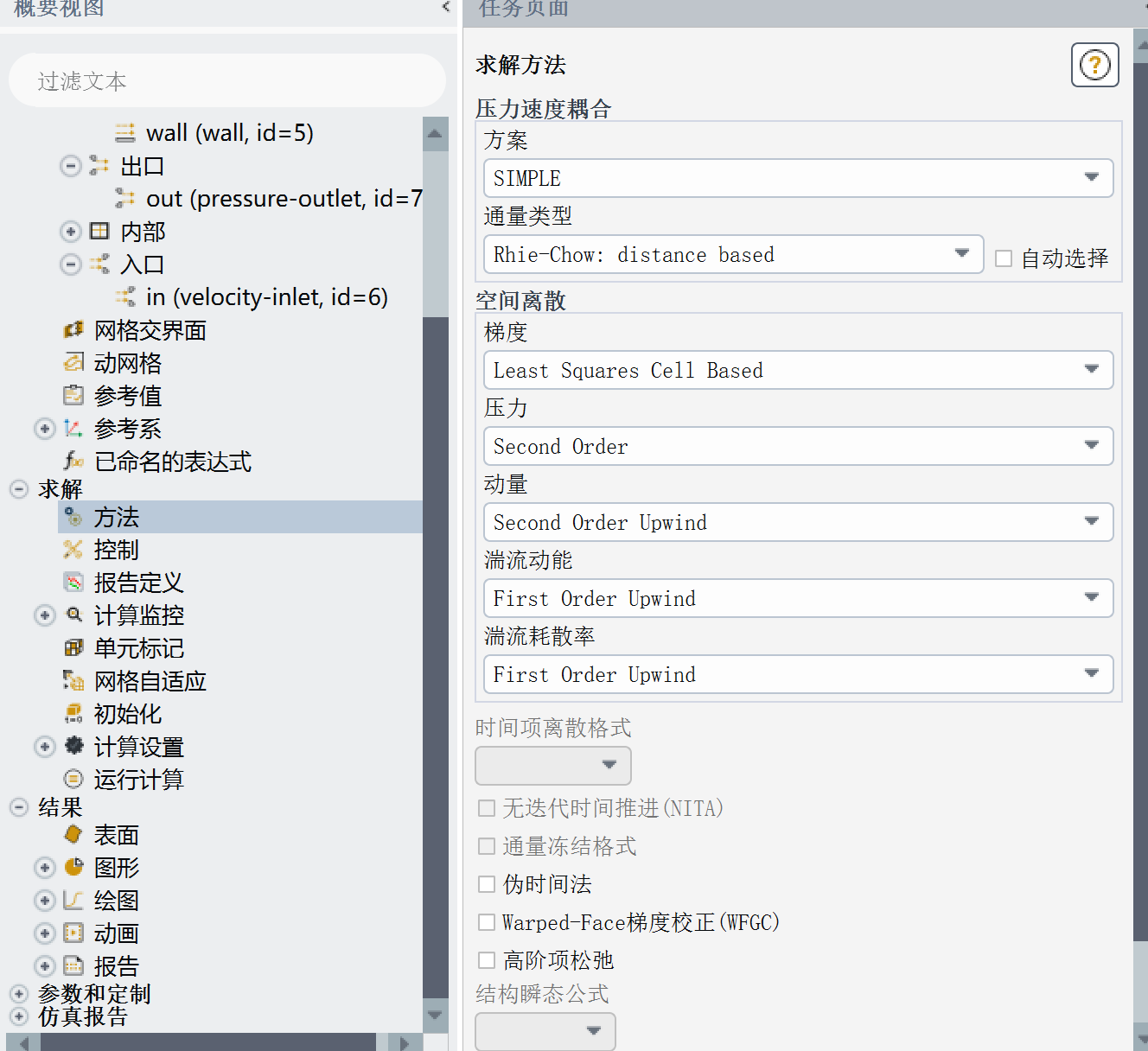This screenshot has width=1148, height=1051.
Task: Select the 运行计算 tree item
Action: [x=138, y=779]
